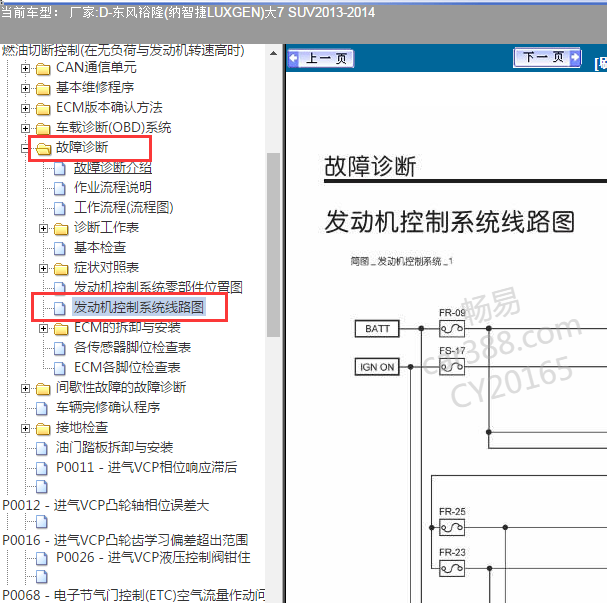Open P0026 - 进气VCP液压控制阀钳住 entry
The width and height of the screenshot is (607, 603).
click(153, 558)
